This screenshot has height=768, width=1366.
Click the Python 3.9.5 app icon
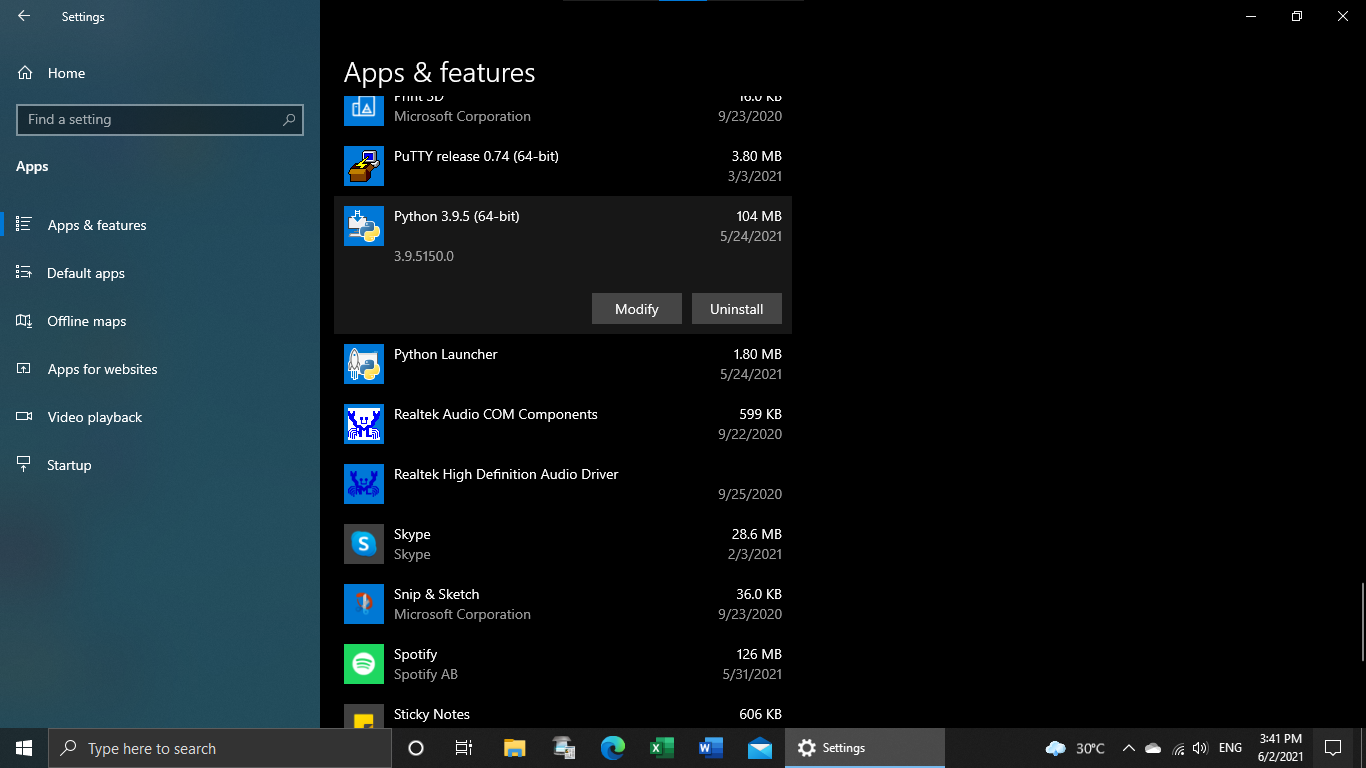[x=363, y=225]
